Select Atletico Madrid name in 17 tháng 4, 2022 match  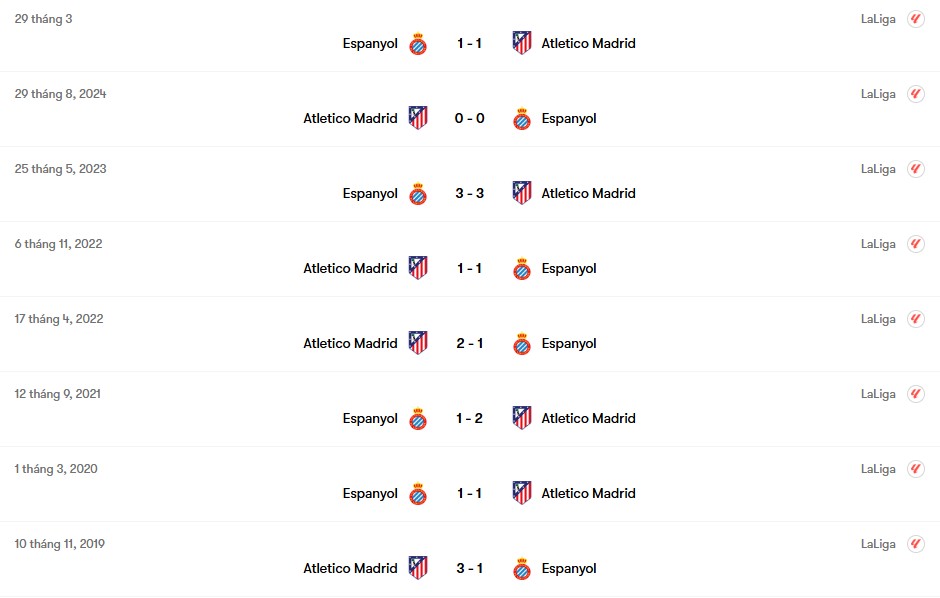pyautogui.click(x=350, y=343)
